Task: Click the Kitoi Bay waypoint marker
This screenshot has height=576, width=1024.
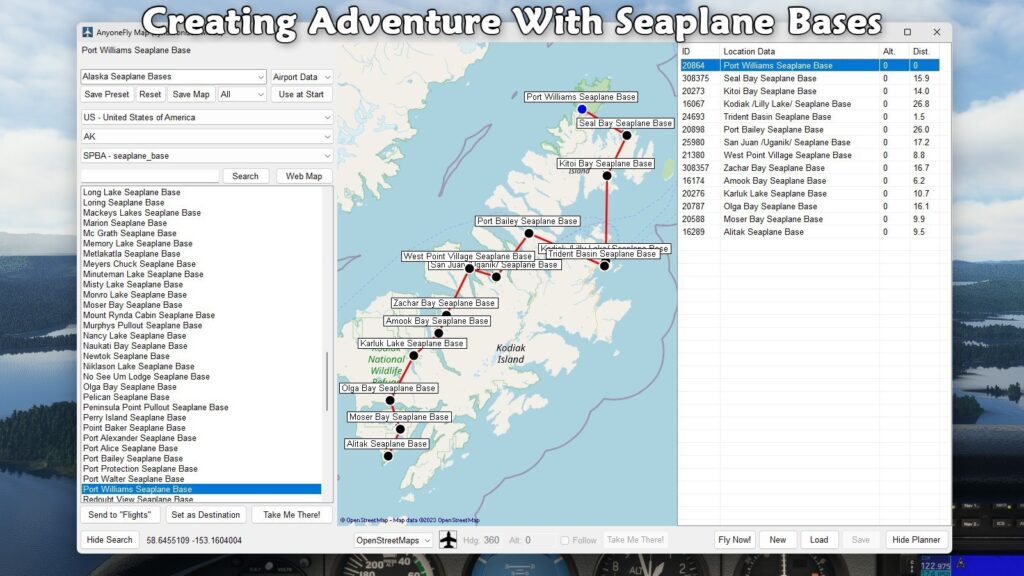Action: (607, 175)
